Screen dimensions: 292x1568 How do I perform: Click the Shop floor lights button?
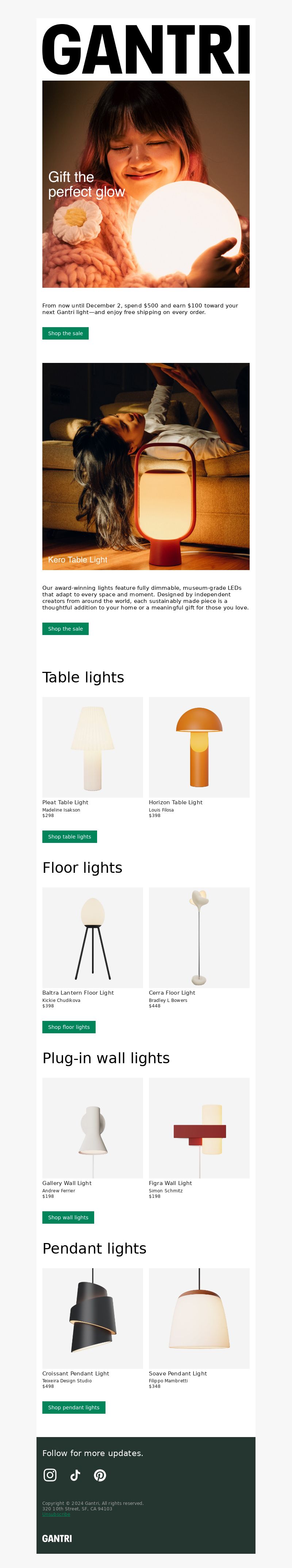(69, 1027)
